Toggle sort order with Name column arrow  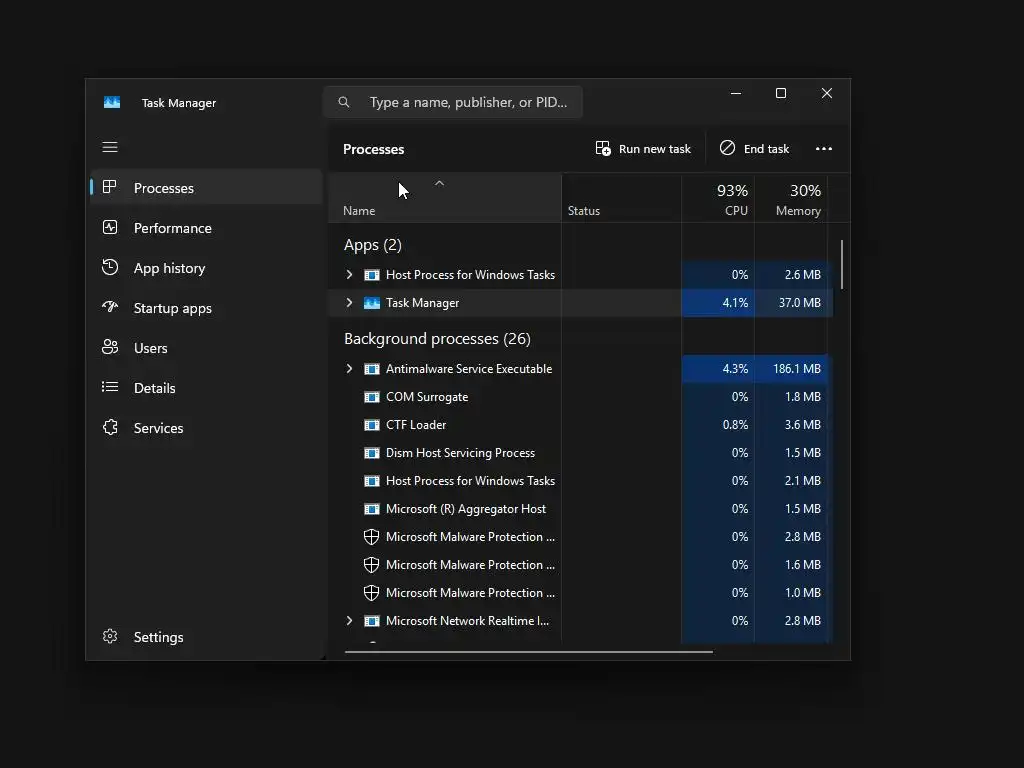(440, 184)
